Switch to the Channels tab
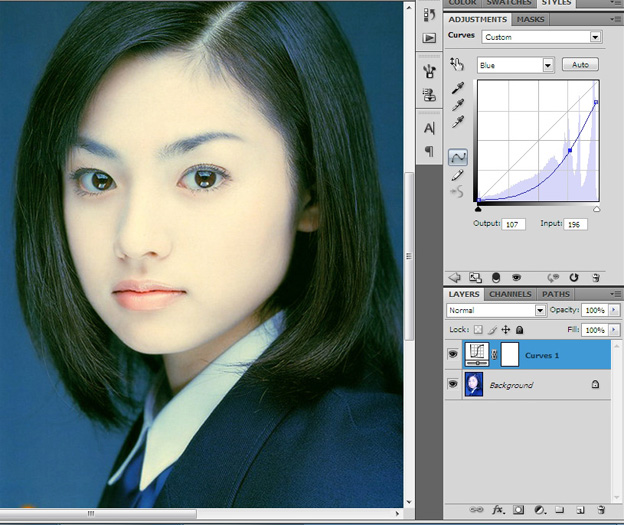 pyautogui.click(x=510, y=294)
